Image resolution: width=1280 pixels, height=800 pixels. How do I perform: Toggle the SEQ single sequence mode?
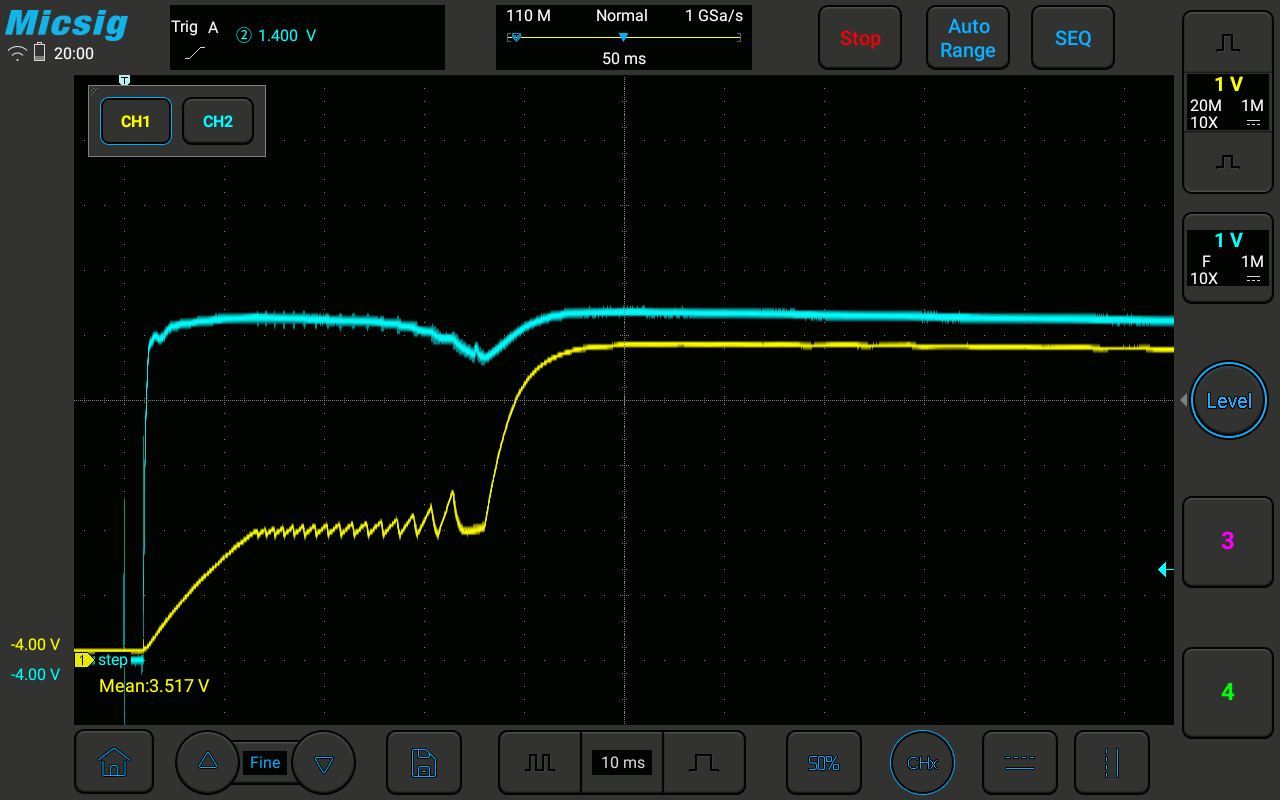click(1073, 38)
